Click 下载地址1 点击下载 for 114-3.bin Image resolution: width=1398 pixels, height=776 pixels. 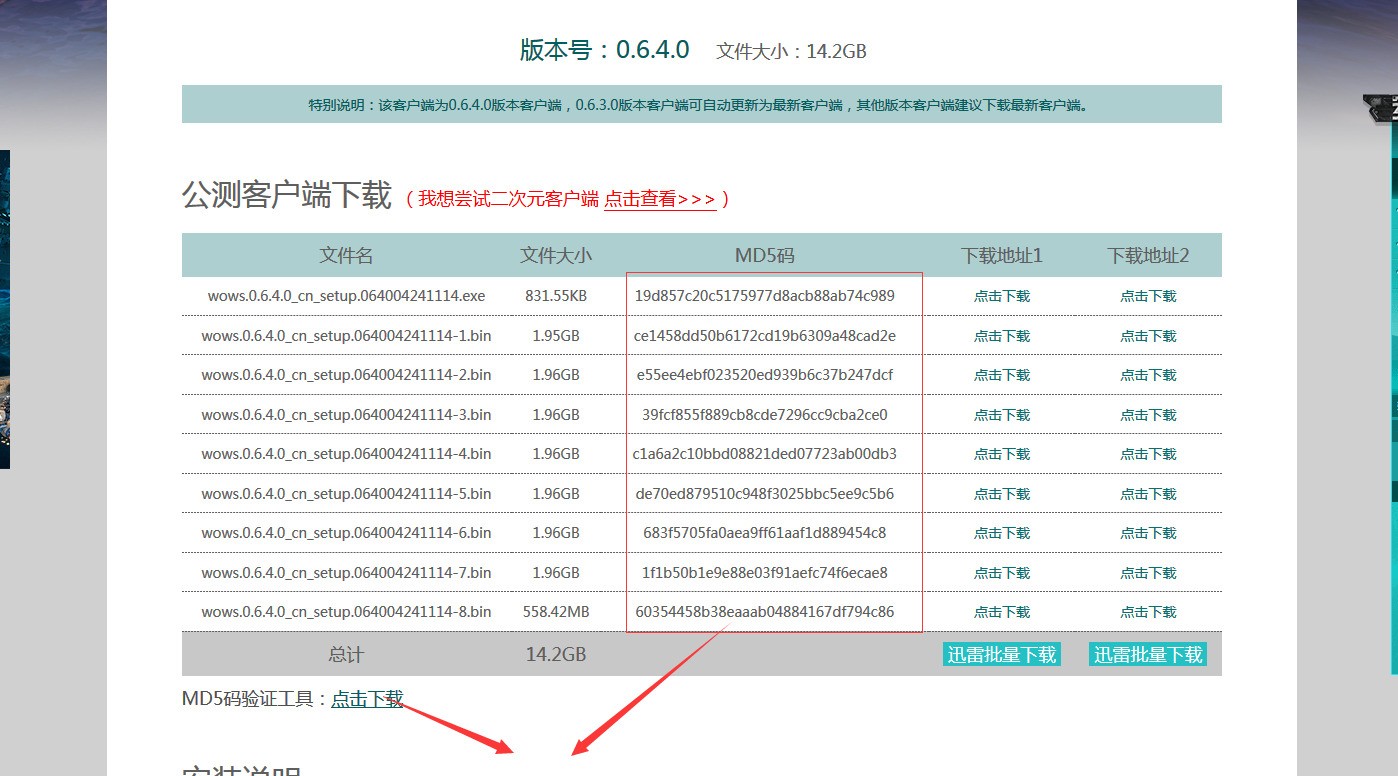tap(1002, 415)
